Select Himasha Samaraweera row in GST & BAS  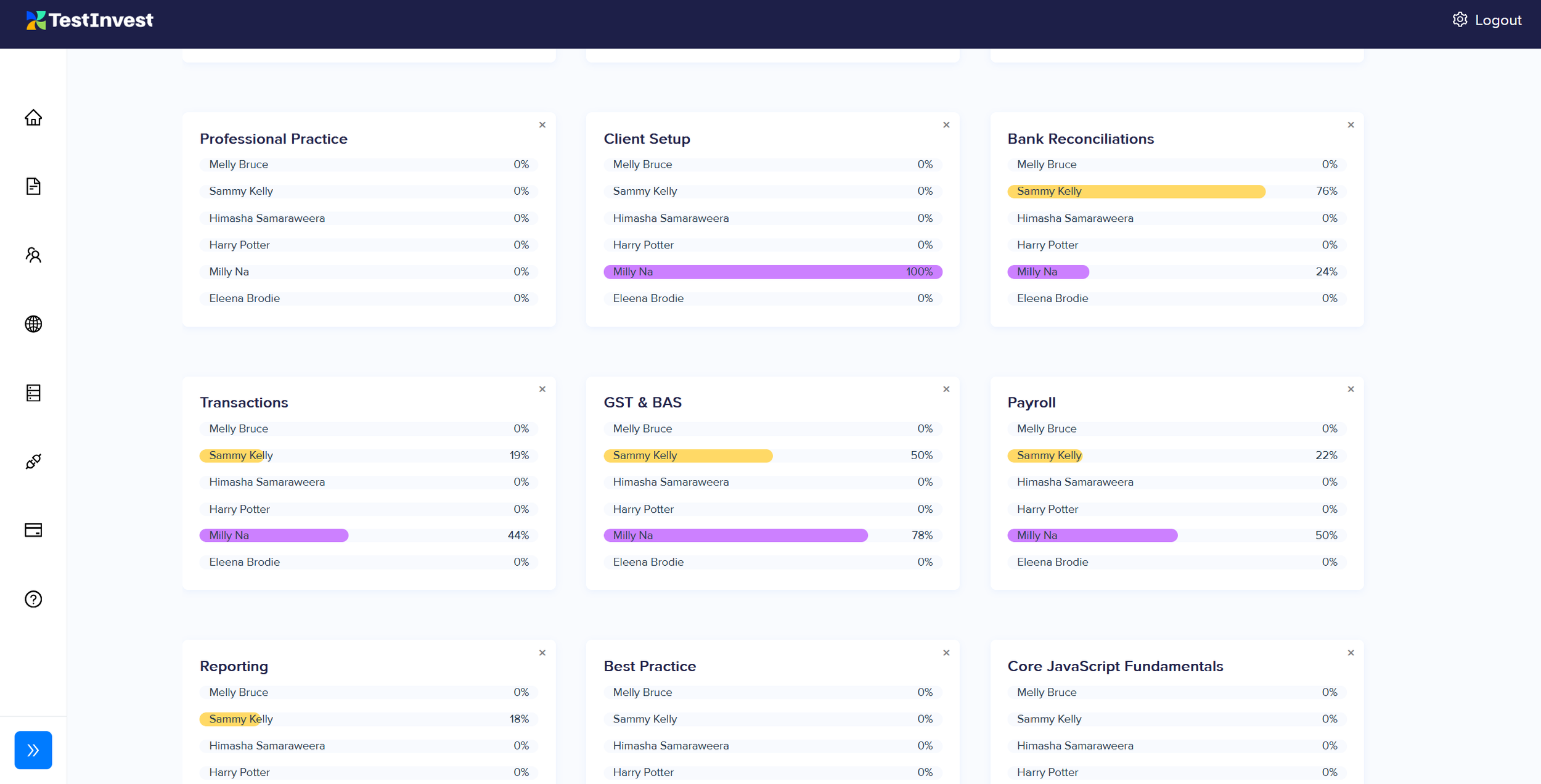(x=773, y=482)
